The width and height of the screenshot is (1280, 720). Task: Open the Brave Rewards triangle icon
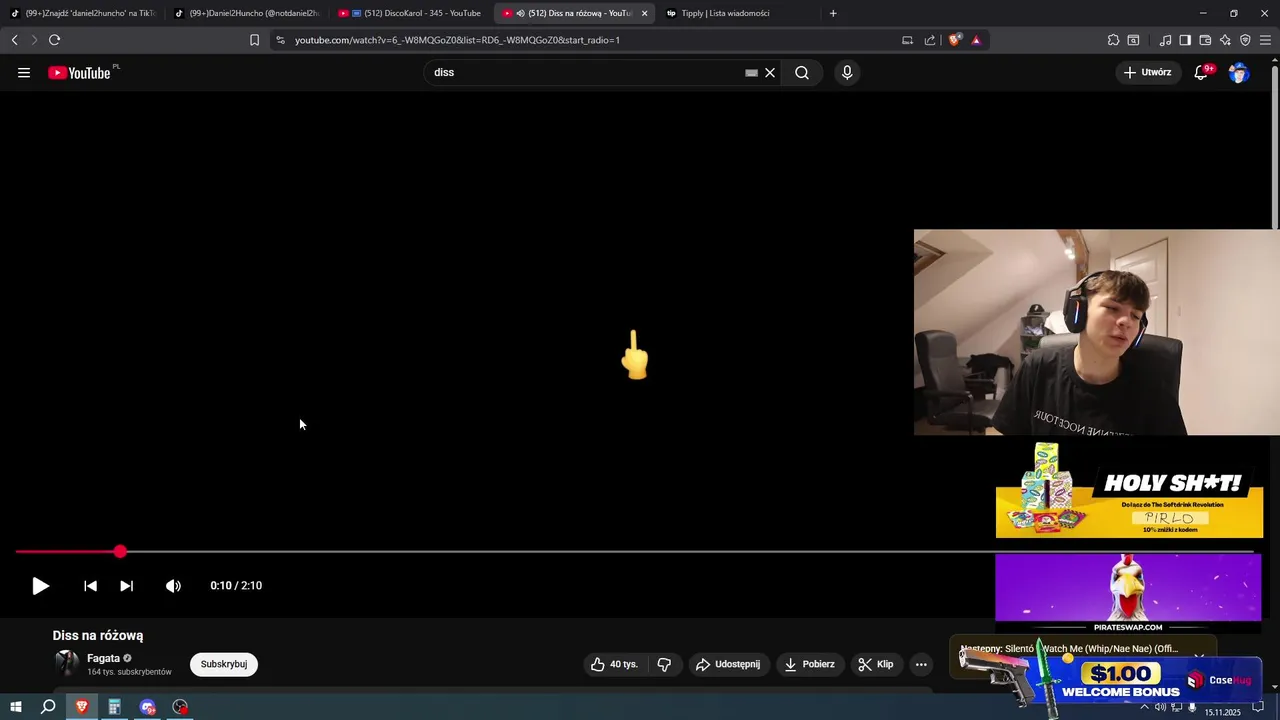pos(976,40)
